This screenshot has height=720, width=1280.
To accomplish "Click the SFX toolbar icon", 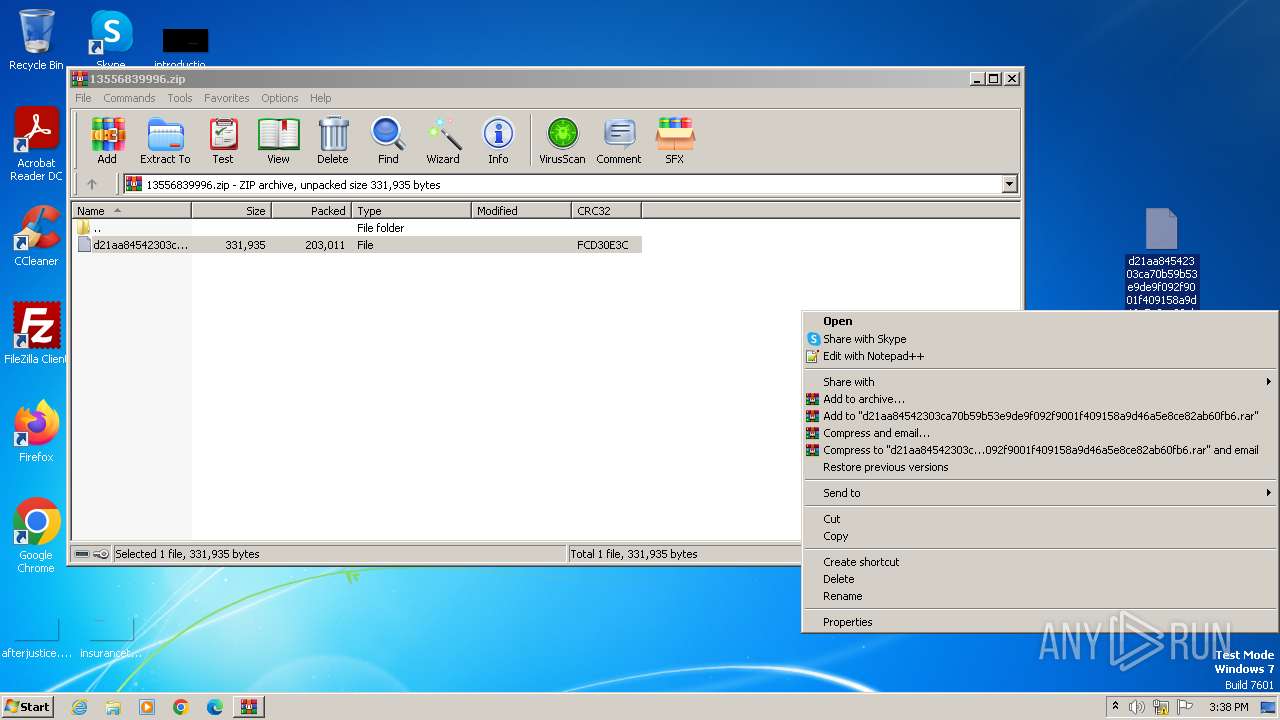I will click(675, 140).
